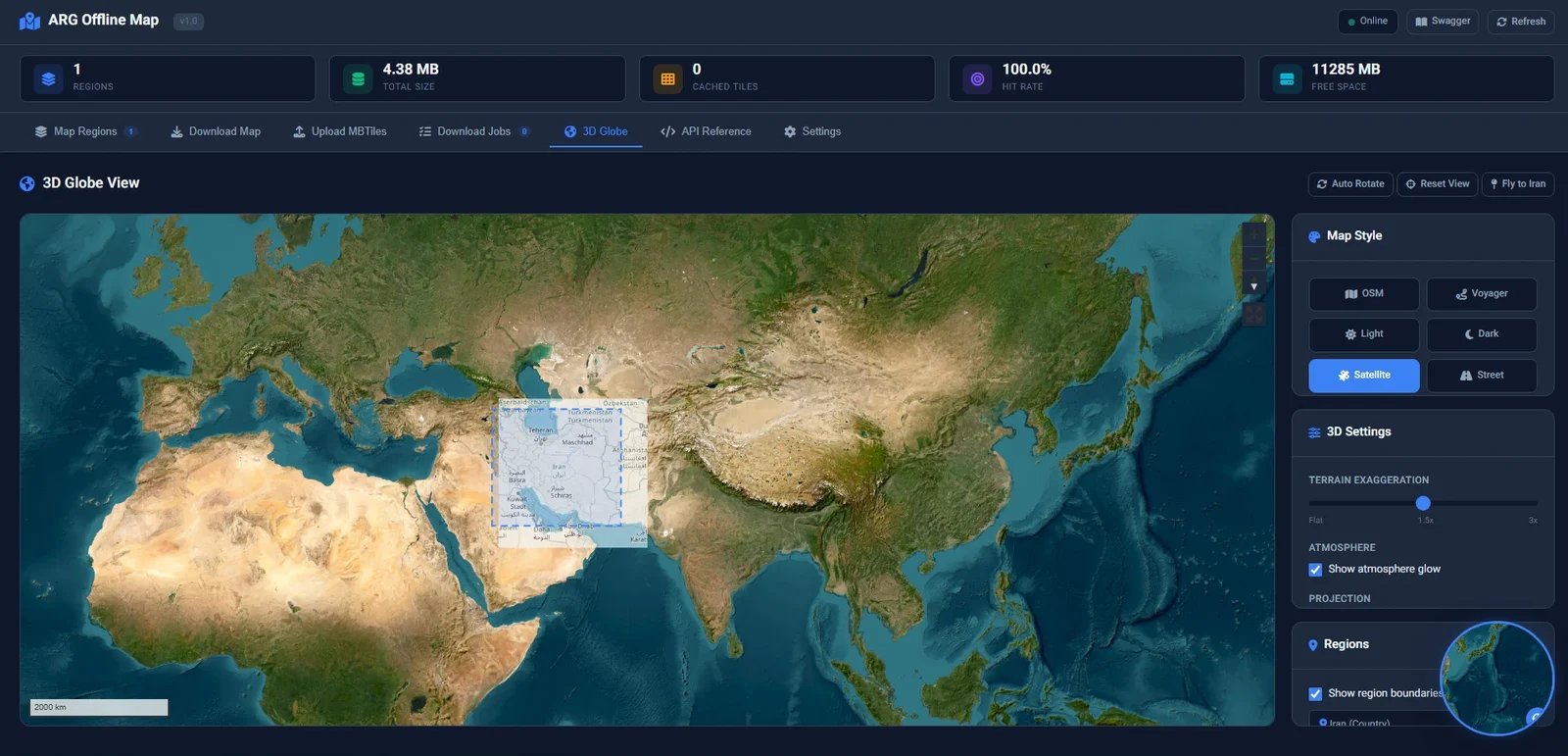Click the ARG Offline Map logo icon
Screen dimensions: 1568x756
[29, 21]
